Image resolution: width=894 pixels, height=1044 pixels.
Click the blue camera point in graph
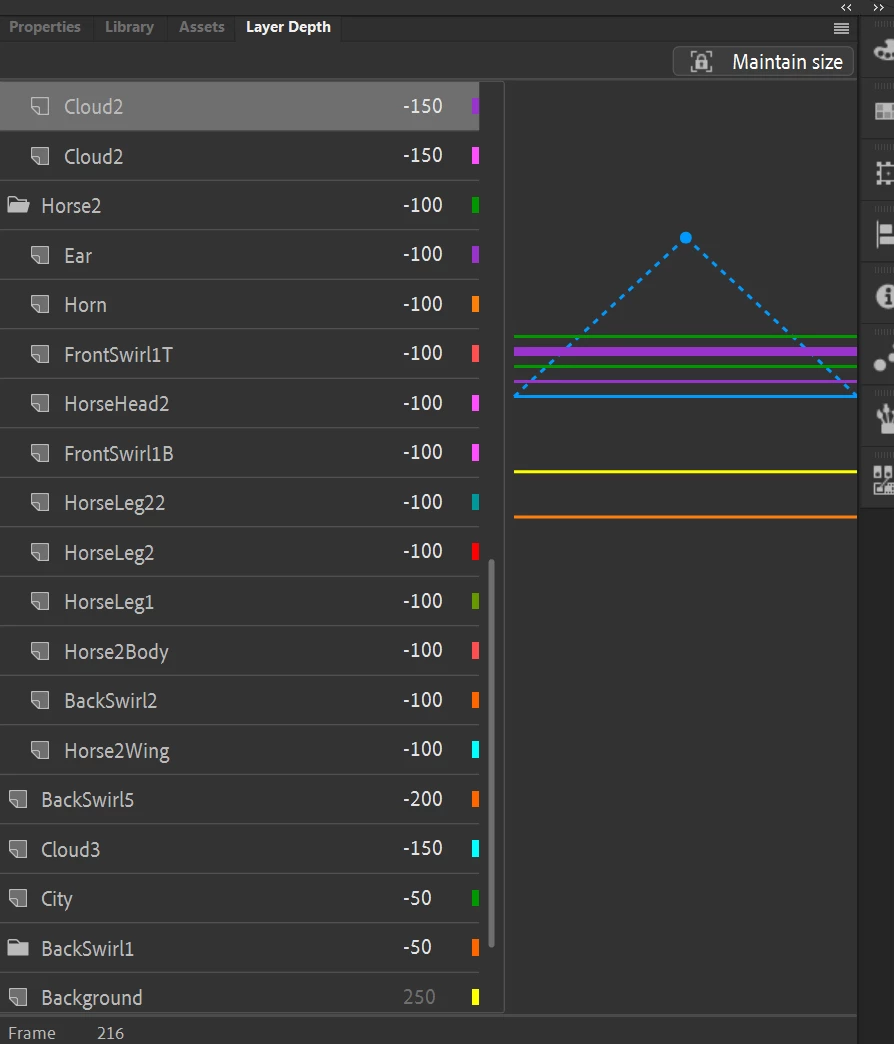point(686,238)
